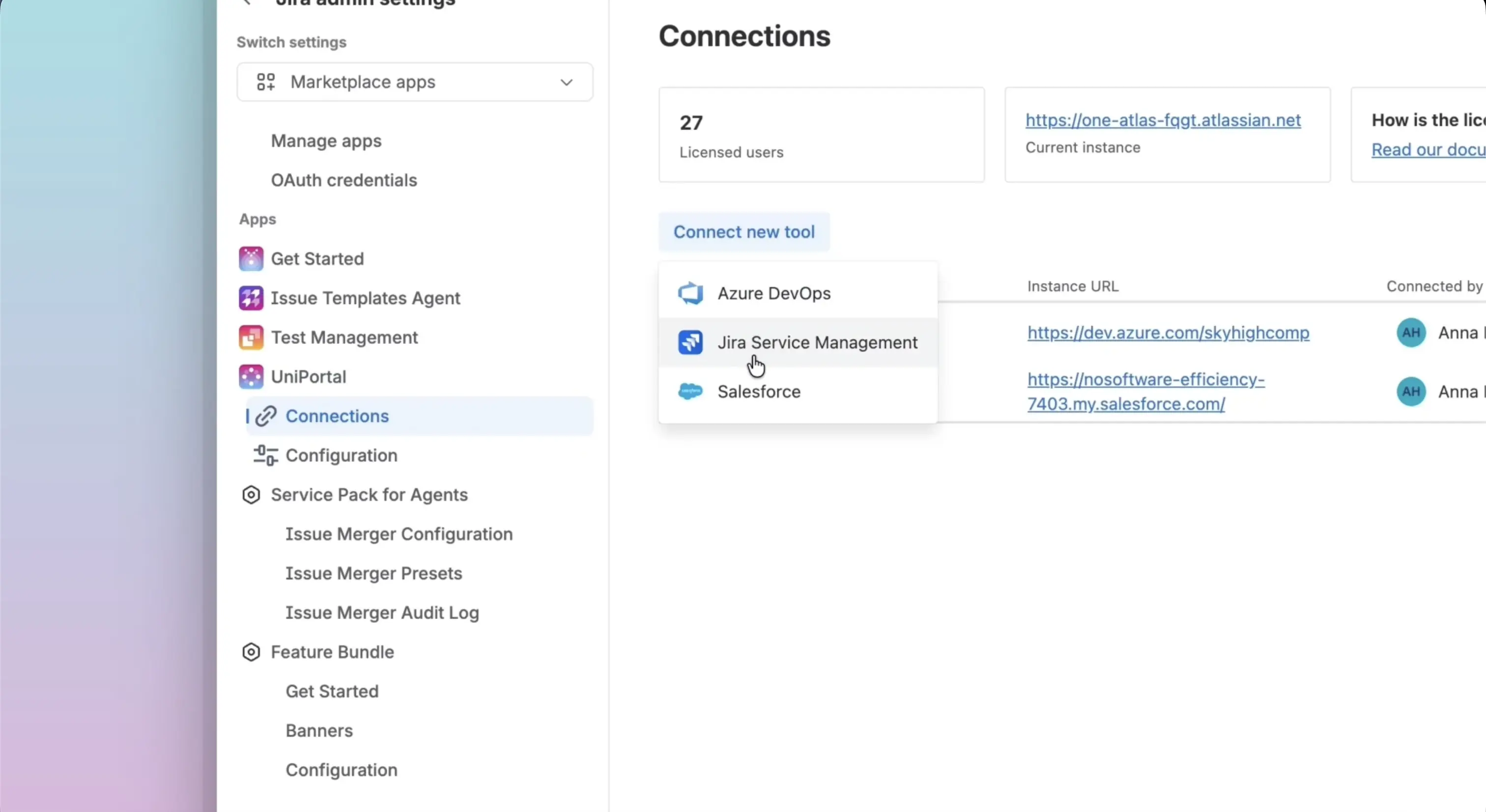Open Issue Templates Agent
The image size is (1486, 812).
(x=365, y=298)
